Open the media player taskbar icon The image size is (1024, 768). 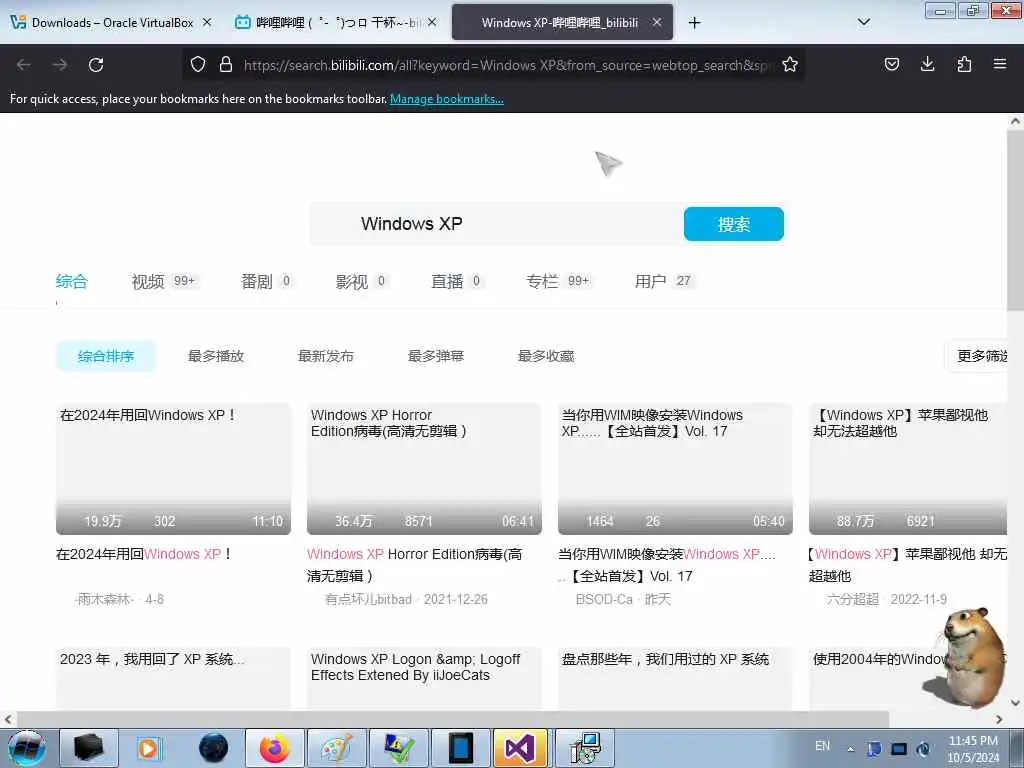tap(149, 748)
